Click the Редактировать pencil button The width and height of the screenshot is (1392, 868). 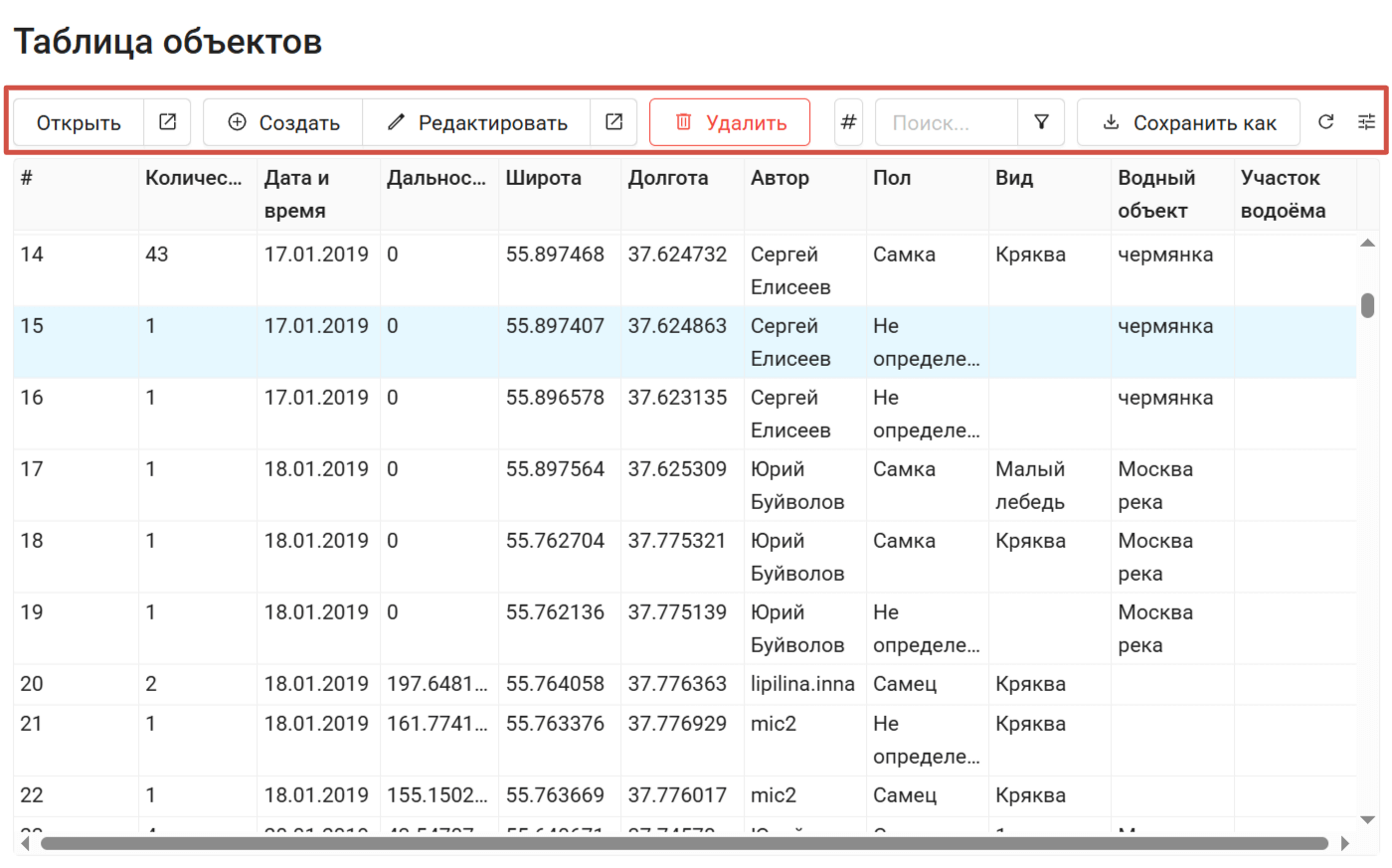[x=477, y=122]
